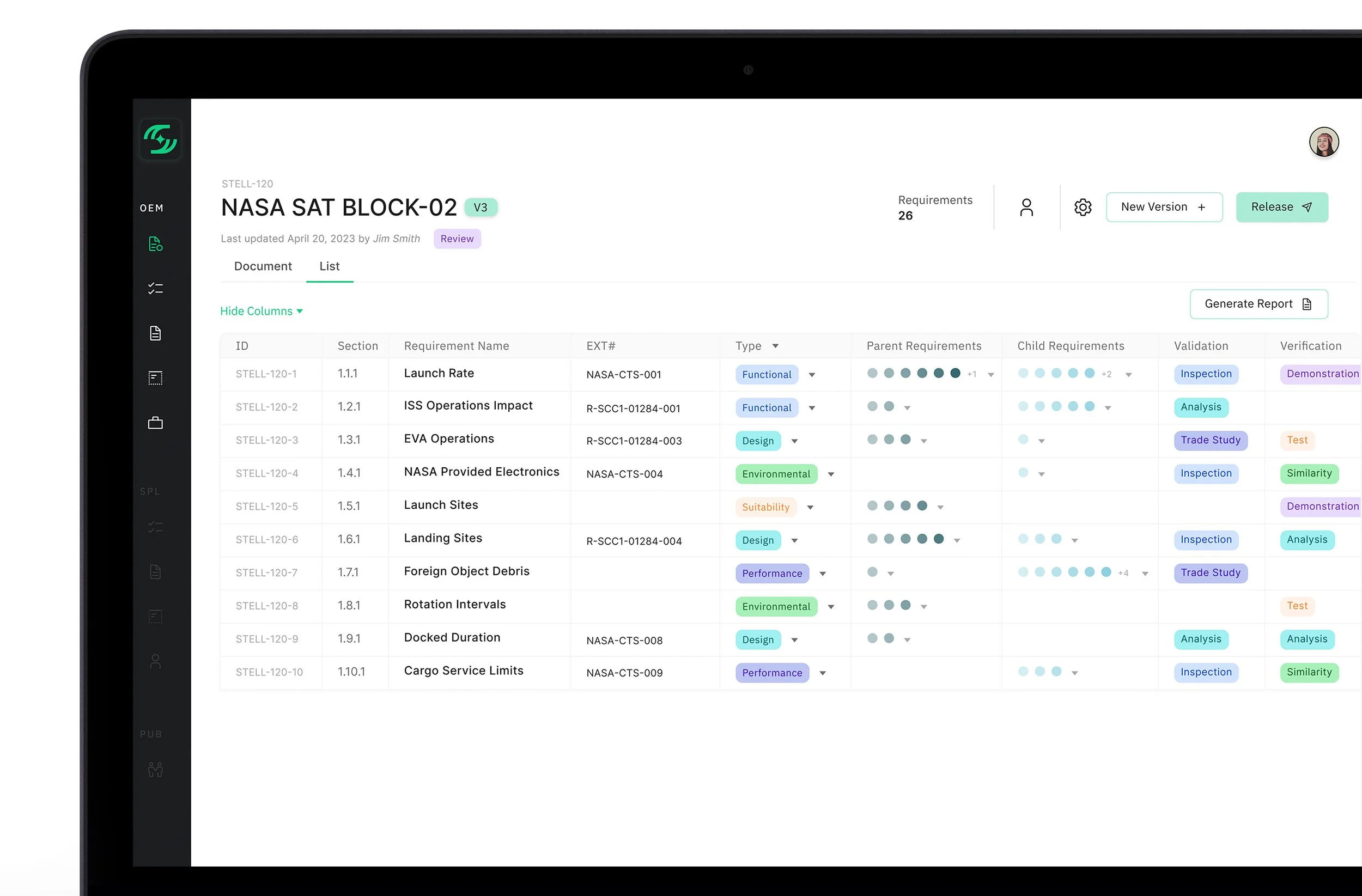Switch to the Document tab
This screenshot has width=1362, height=896.
tap(263, 267)
